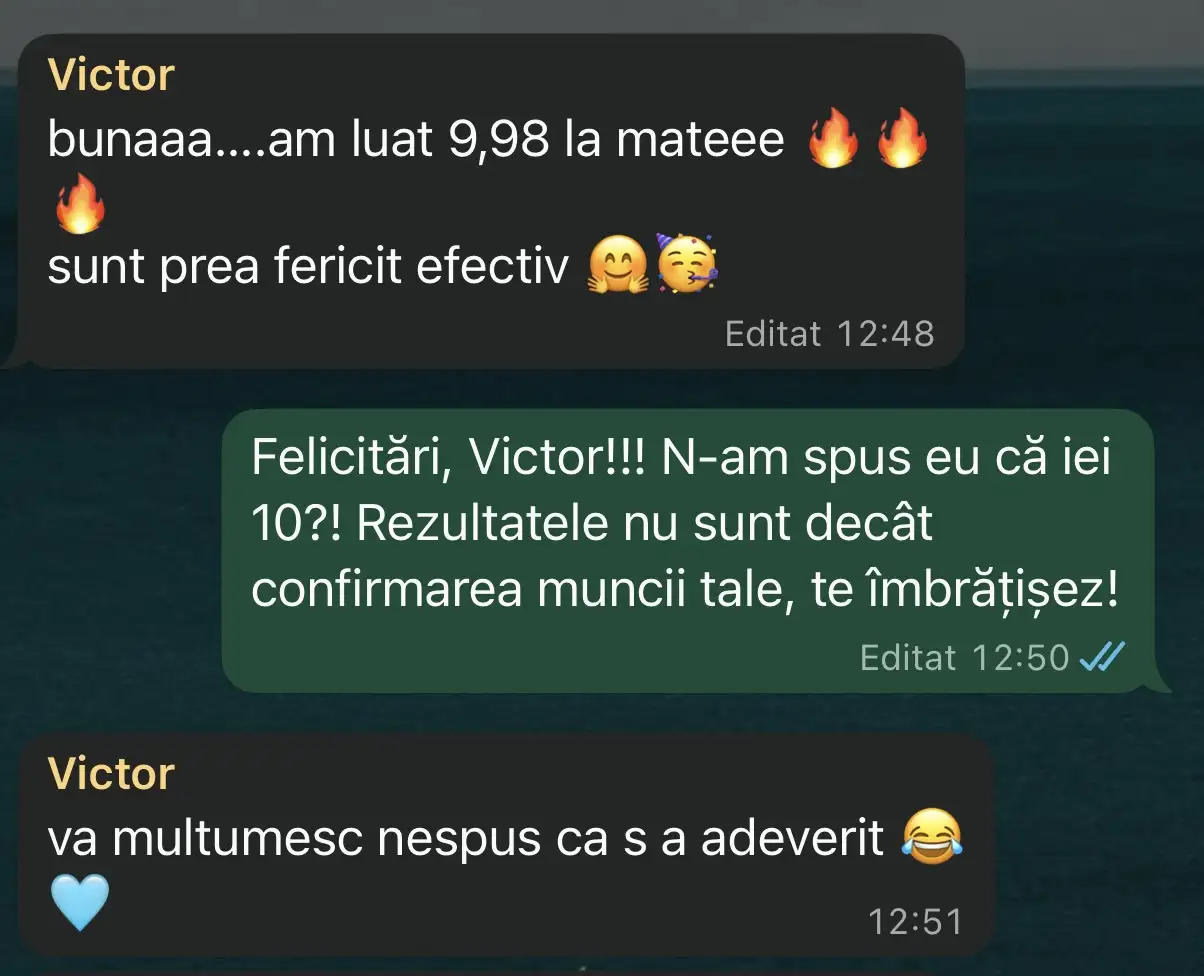
Task: Tap the light blue heart emoji
Action: pyautogui.click(x=78, y=902)
